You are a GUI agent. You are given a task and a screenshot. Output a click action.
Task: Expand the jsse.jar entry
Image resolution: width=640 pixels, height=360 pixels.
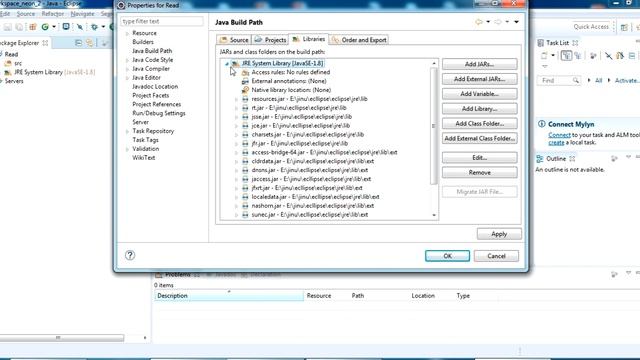236,117
